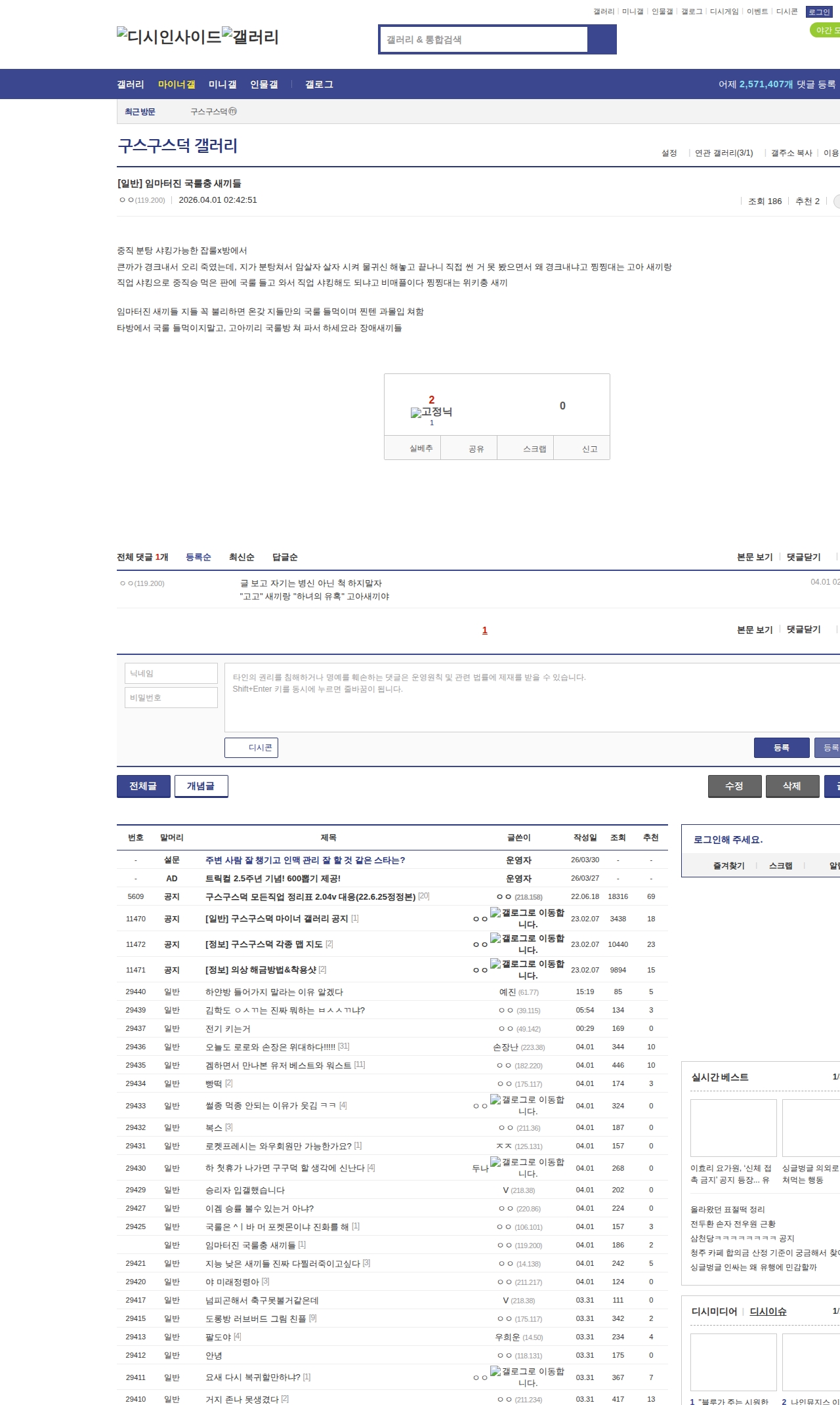The height and width of the screenshot is (1405, 840).
Task: Switch to the 디시이슈 tab
Action: [x=768, y=1311]
